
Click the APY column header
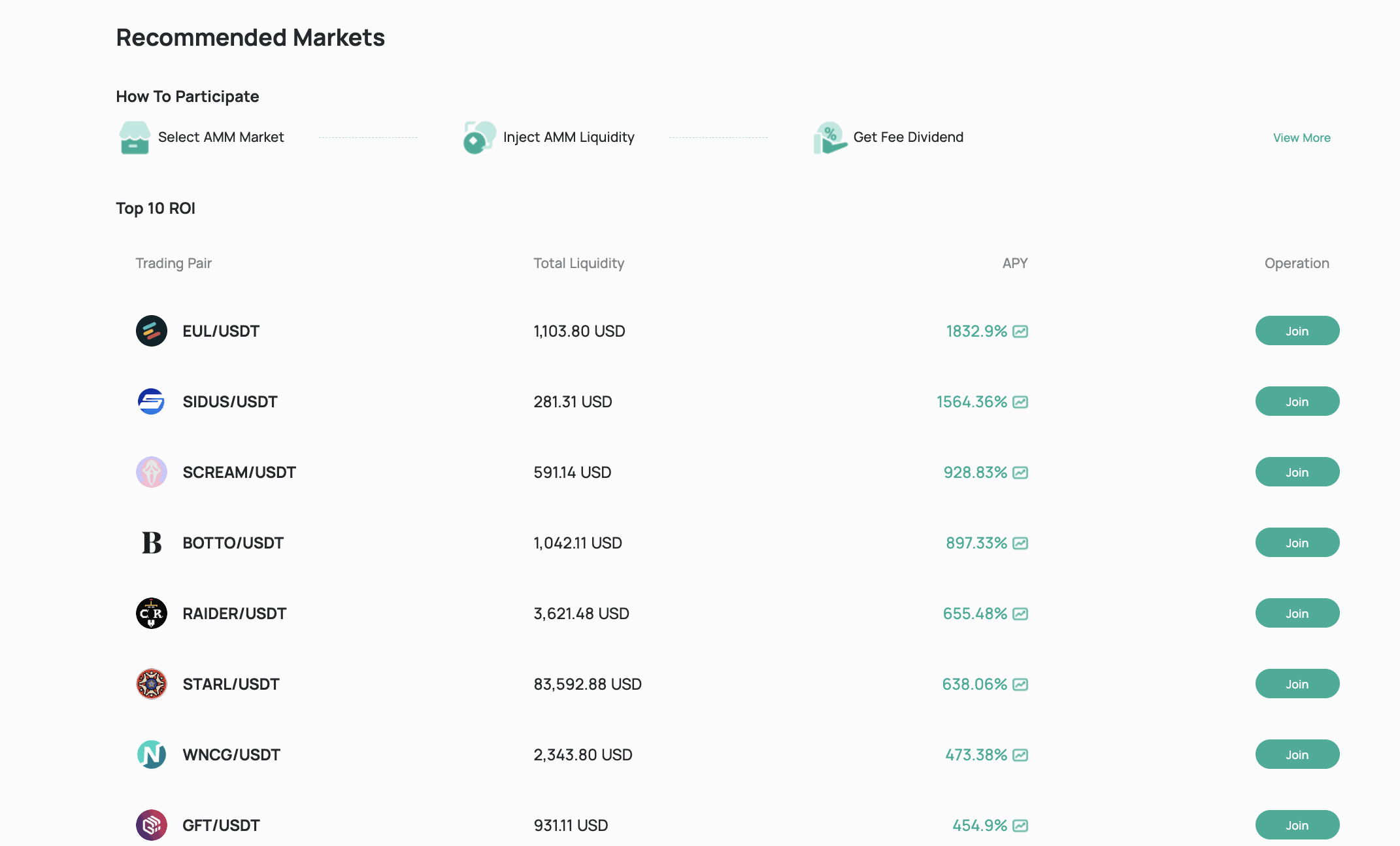(x=1014, y=263)
